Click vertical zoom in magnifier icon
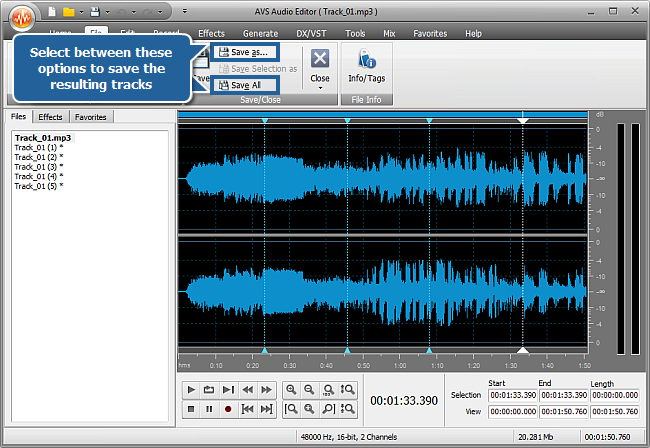 point(347,390)
